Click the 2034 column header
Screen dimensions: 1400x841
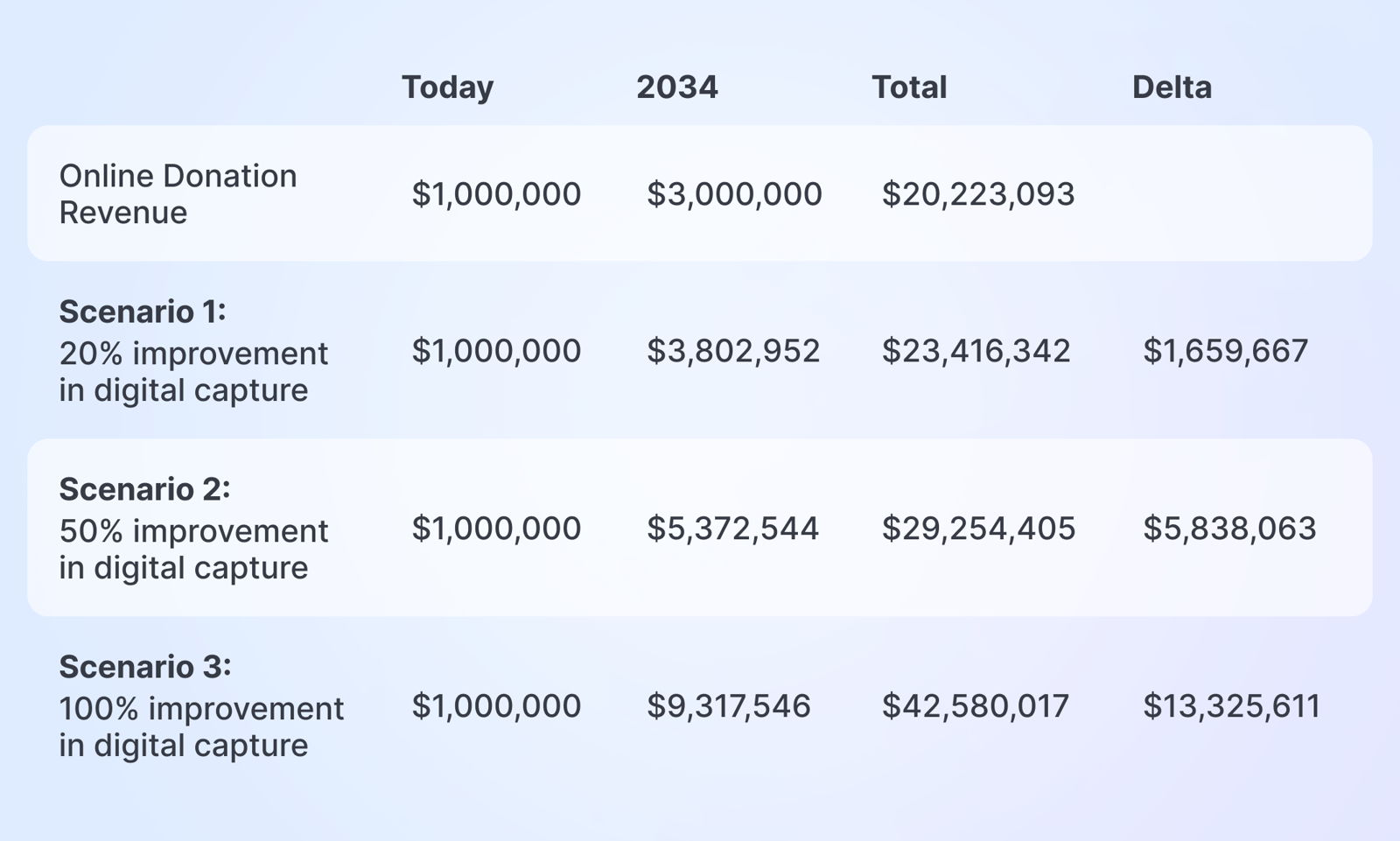click(x=676, y=88)
